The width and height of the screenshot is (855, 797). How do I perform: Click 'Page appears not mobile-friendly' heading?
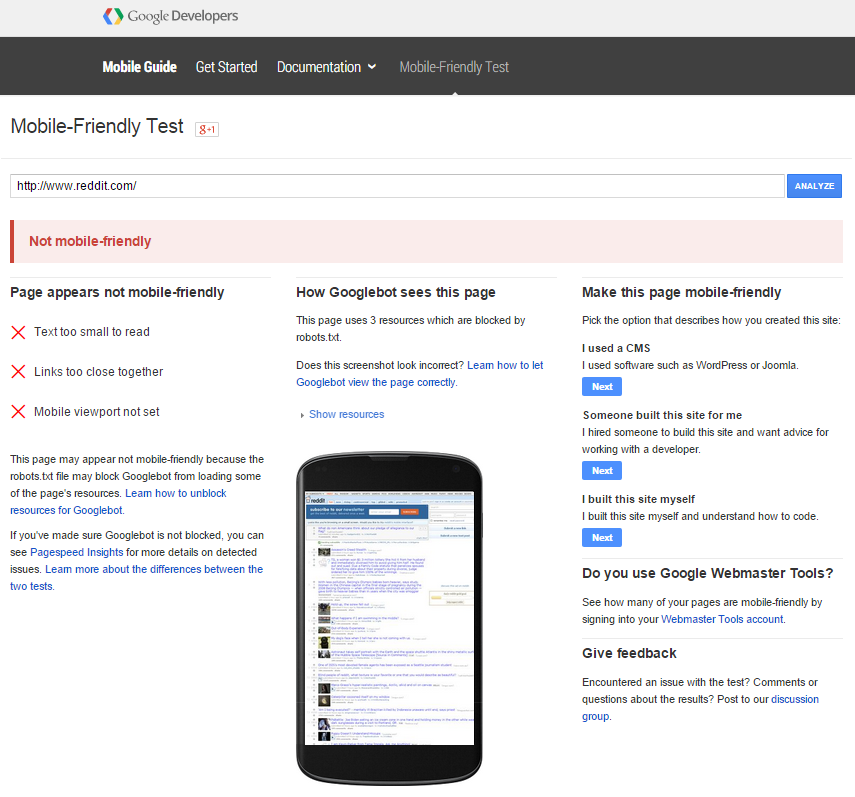click(x=117, y=292)
